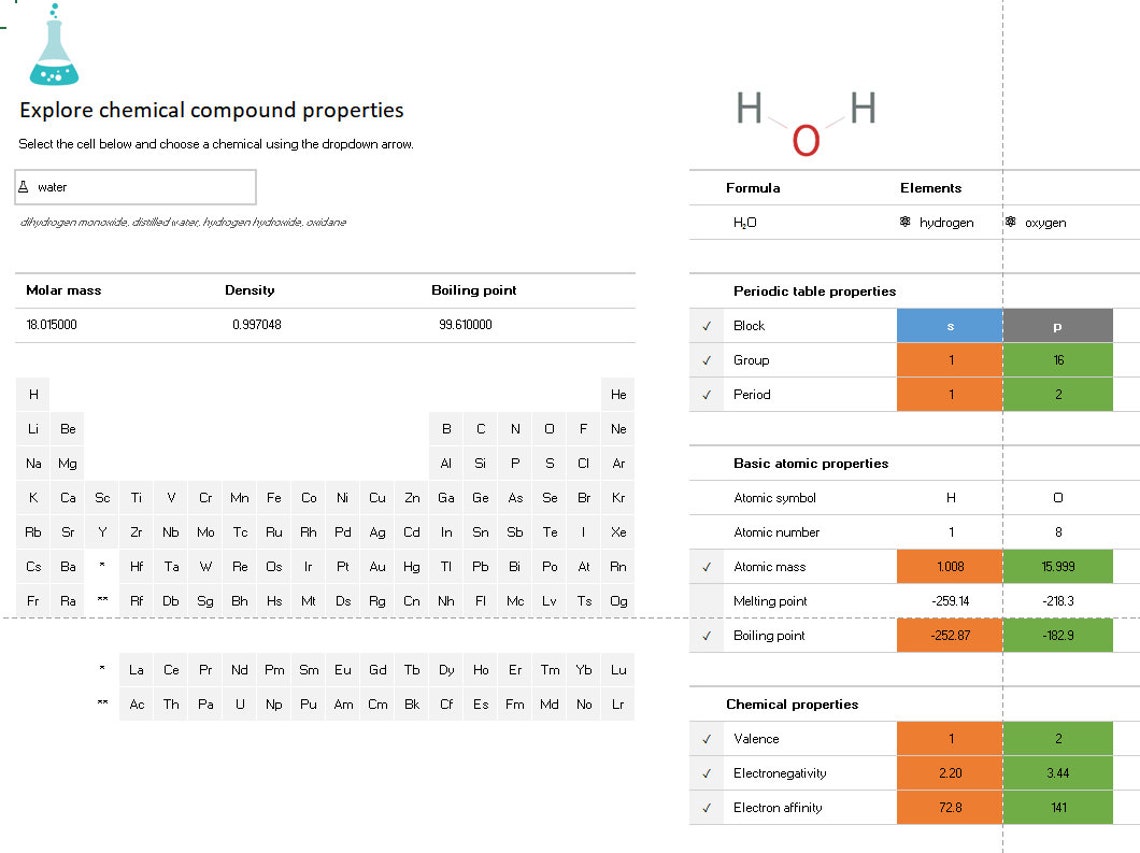Viewport: 1140px width, 853px height.
Task: Click the teal flask illustration at top left
Action: [54, 55]
